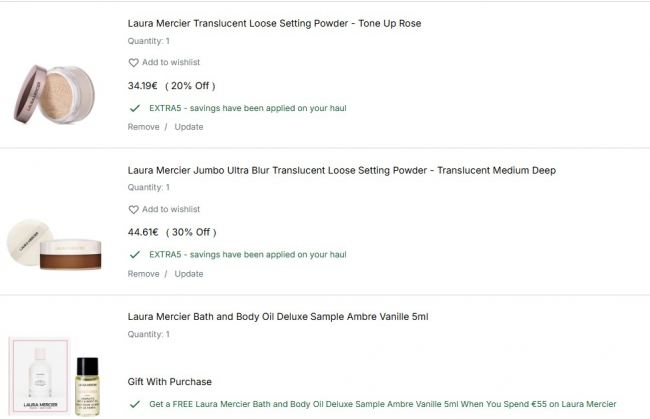Add Jumbo Ultra Blur powder to wishlist
The height and width of the screenshot is (419, 650).
point(170,210)
